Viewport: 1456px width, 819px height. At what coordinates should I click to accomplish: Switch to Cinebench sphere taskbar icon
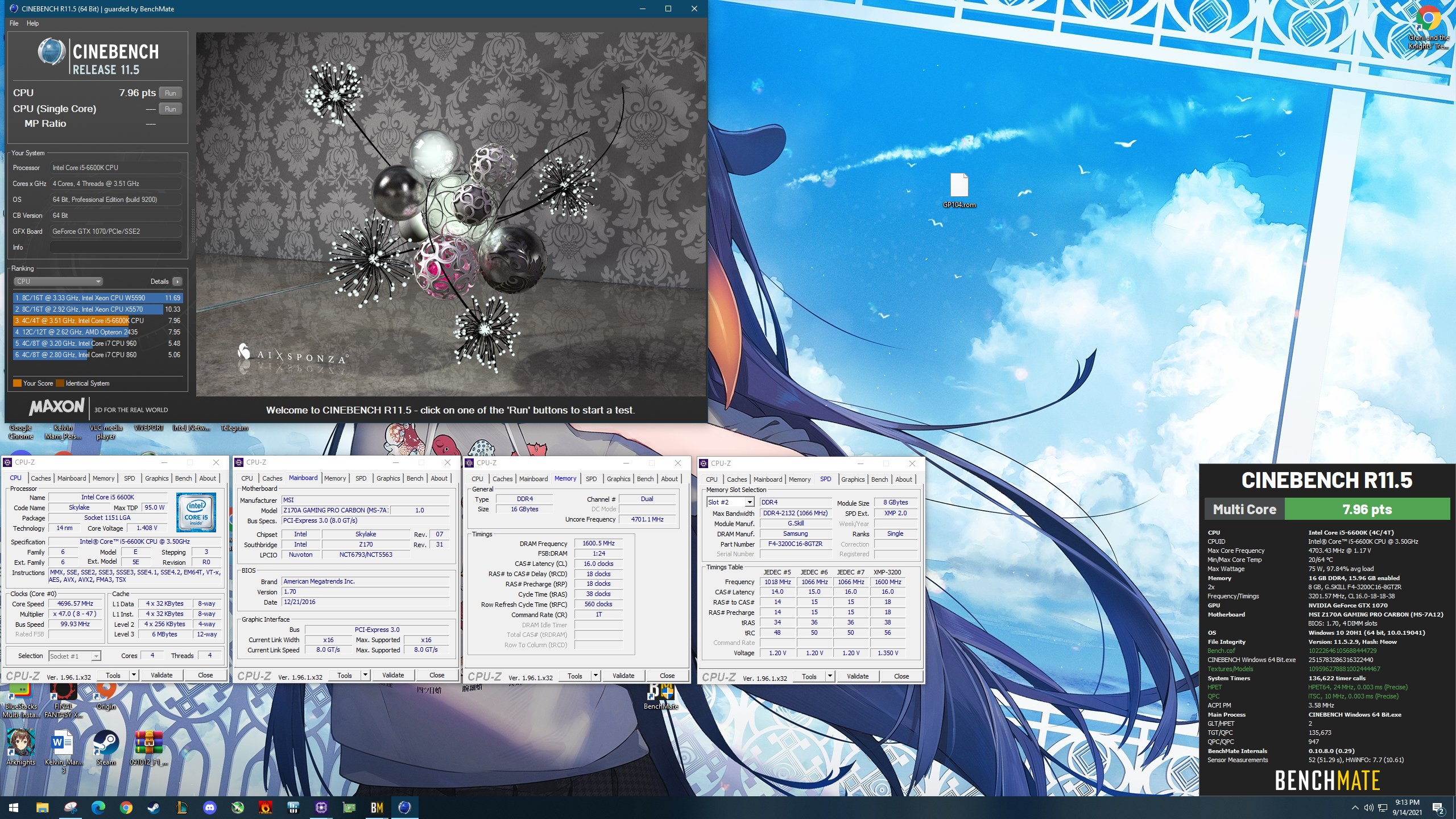(405, 808)
